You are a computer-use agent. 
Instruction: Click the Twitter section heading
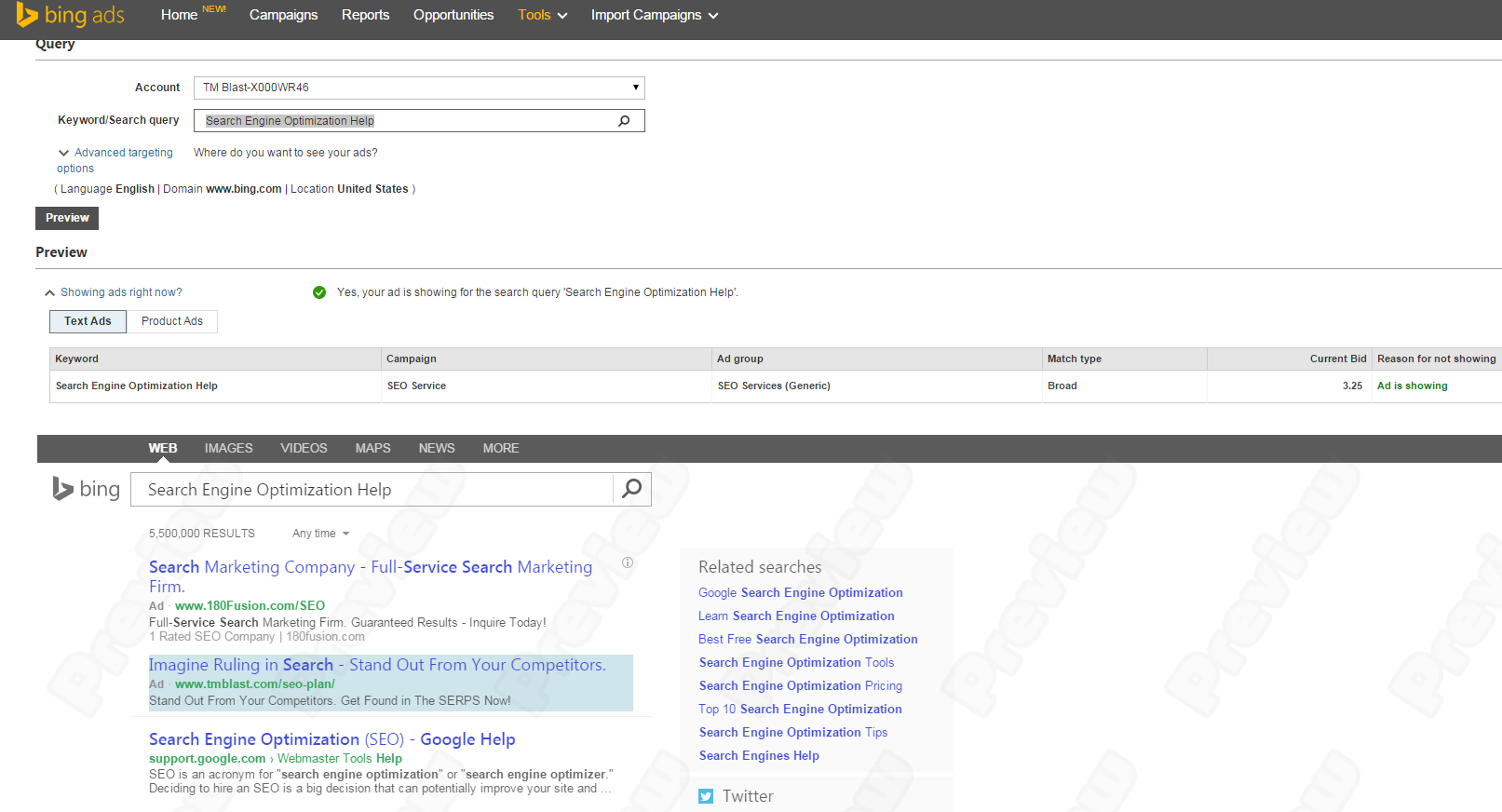pyautogui.click(x=748, y=796)
